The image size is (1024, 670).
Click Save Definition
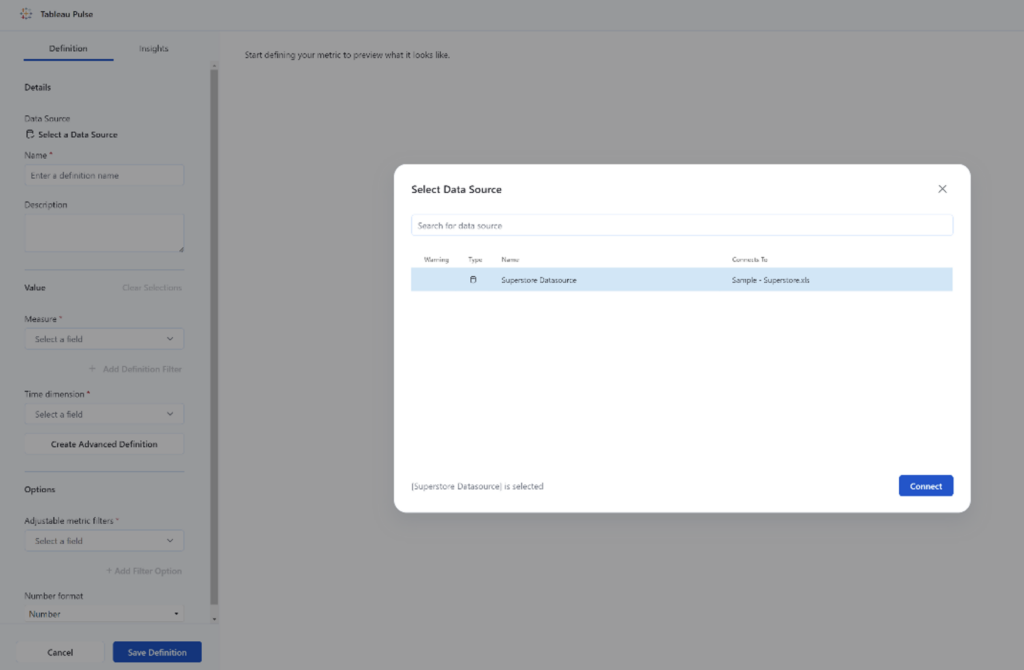(156, 651)
